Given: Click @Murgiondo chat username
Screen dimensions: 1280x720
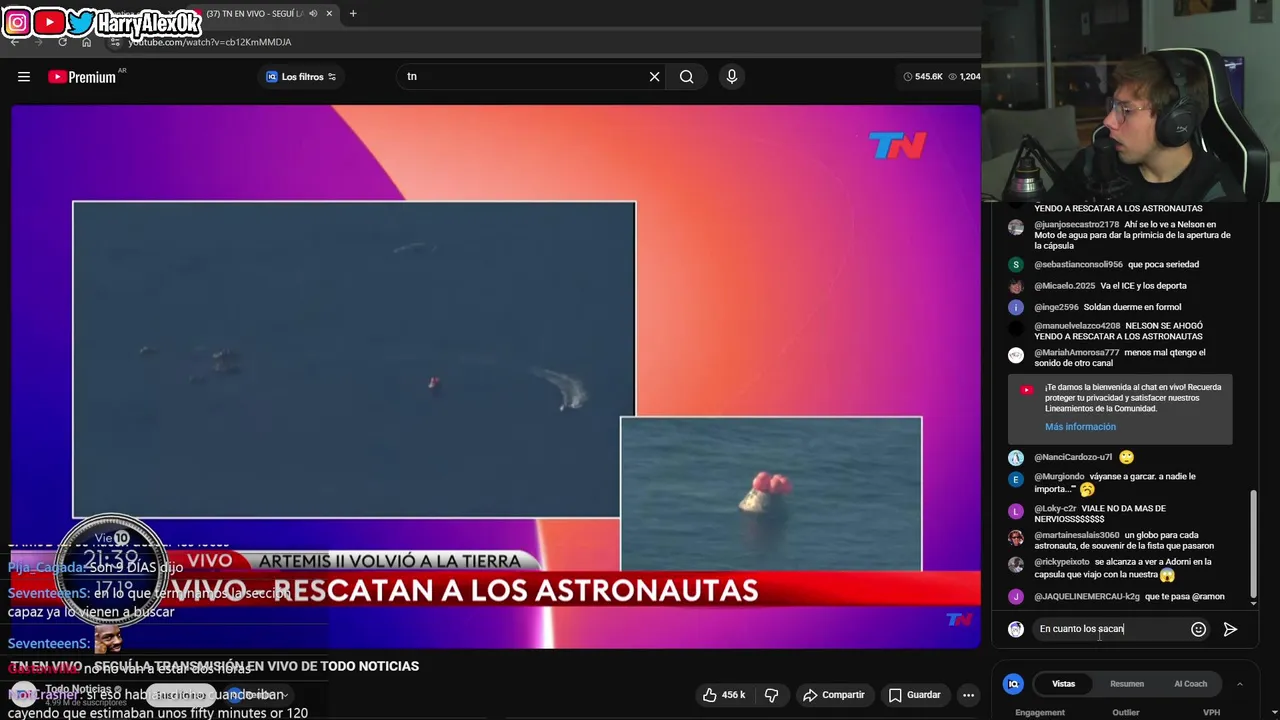Looking at the screenshot, I should click(x=1059, y=477).
